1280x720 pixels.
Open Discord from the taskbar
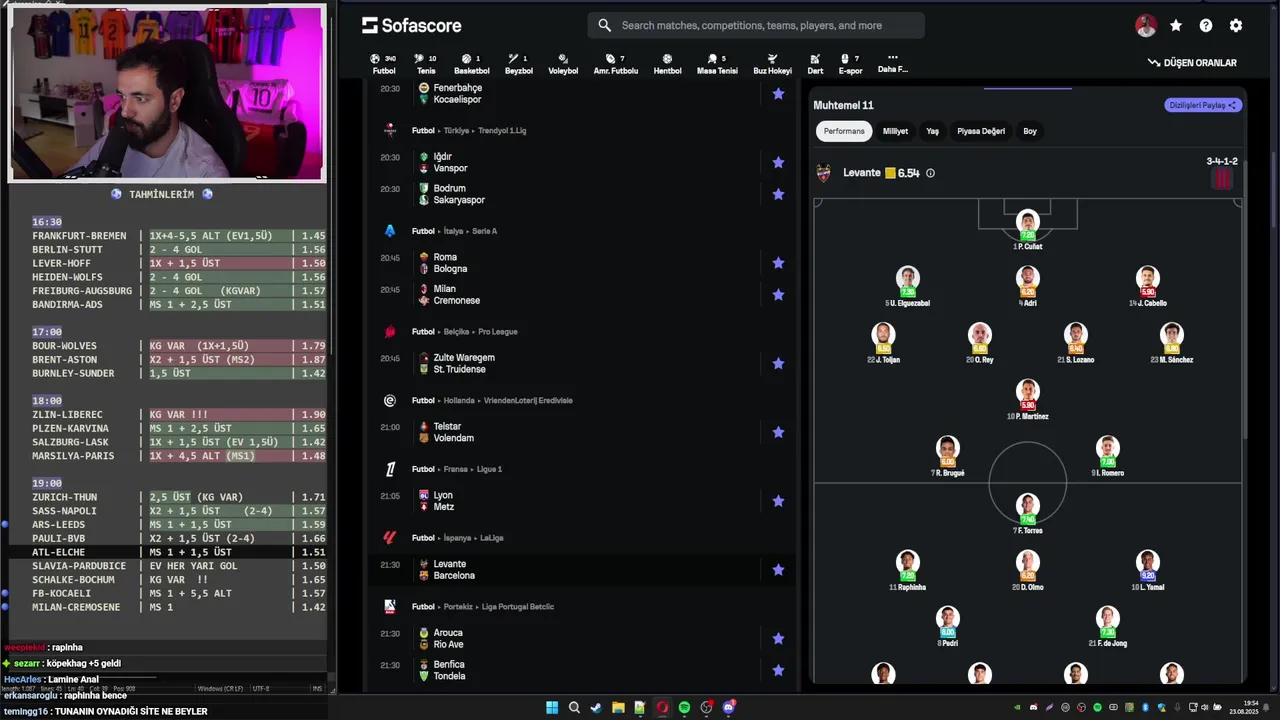[728, 707]
